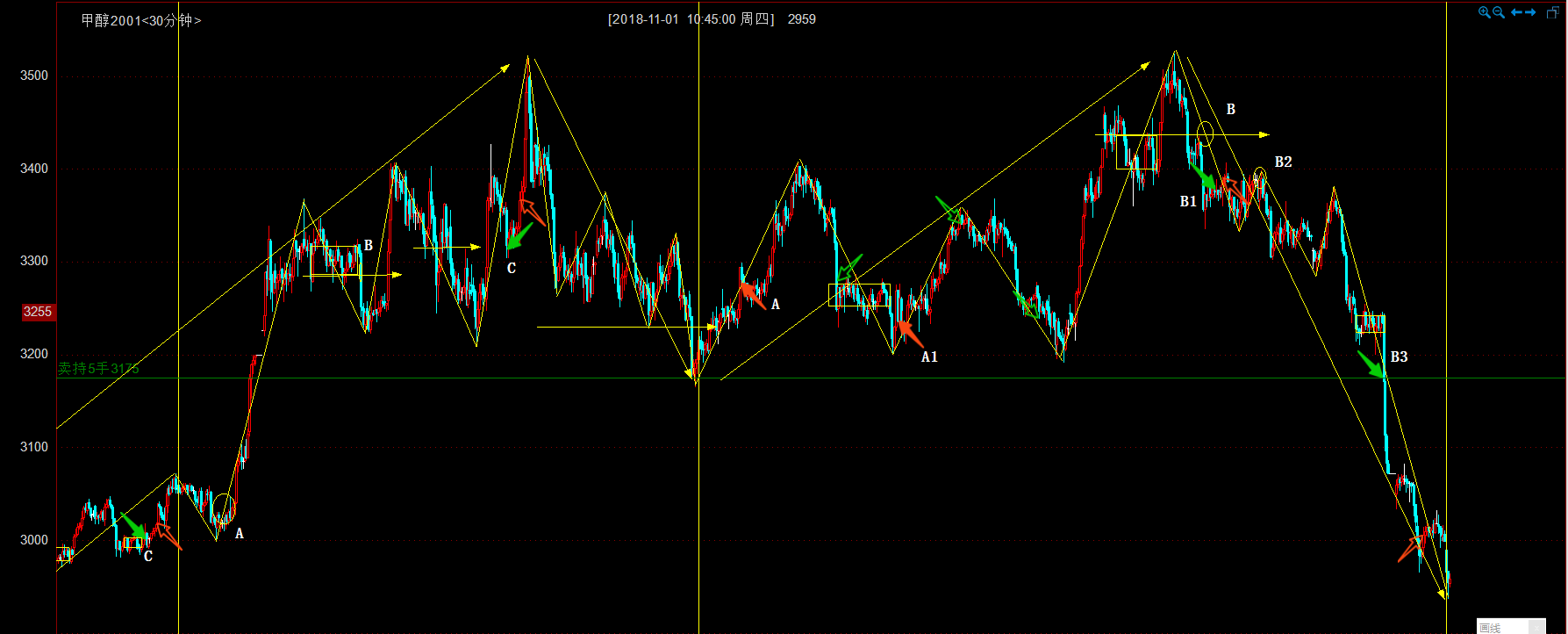Viewport: 1568px width, 634px height.
Task: Click the 甲醇2001<30分钟> chart title
Action: coord(140,20)
